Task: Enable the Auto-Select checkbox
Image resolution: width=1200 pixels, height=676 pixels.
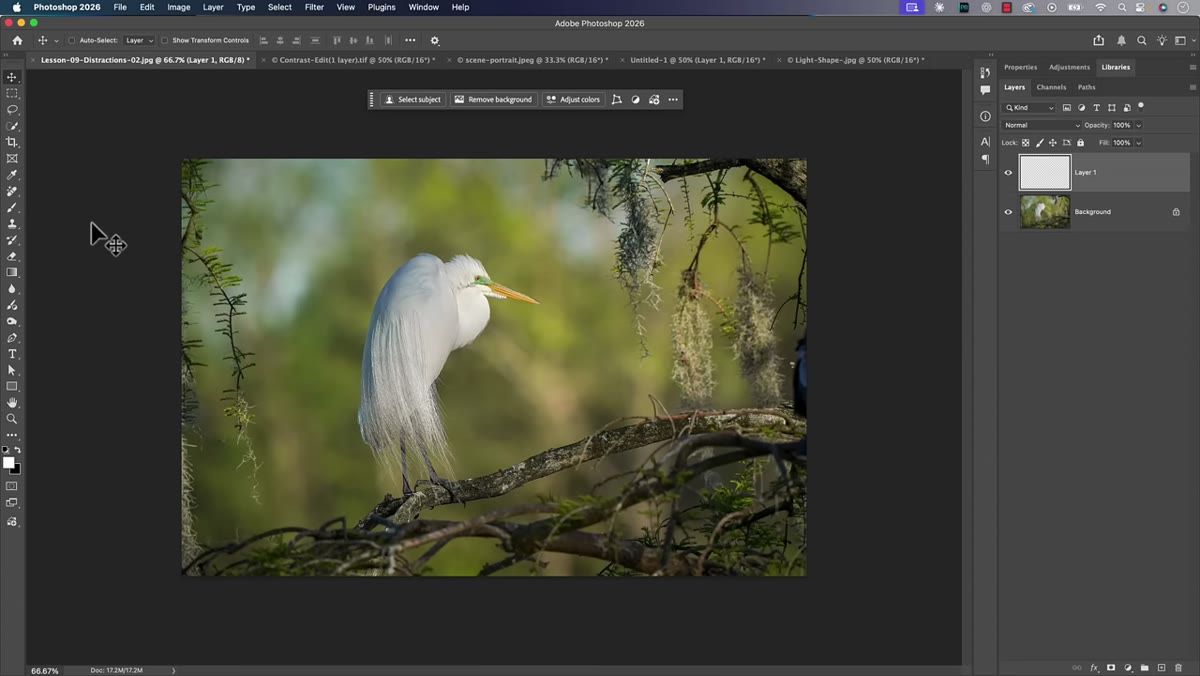Action: tap(72, 41)
